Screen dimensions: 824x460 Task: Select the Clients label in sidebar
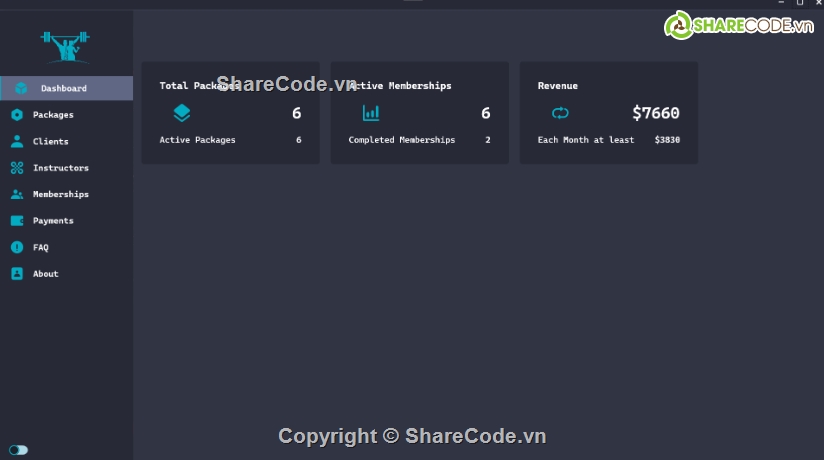tap(50, 142)
